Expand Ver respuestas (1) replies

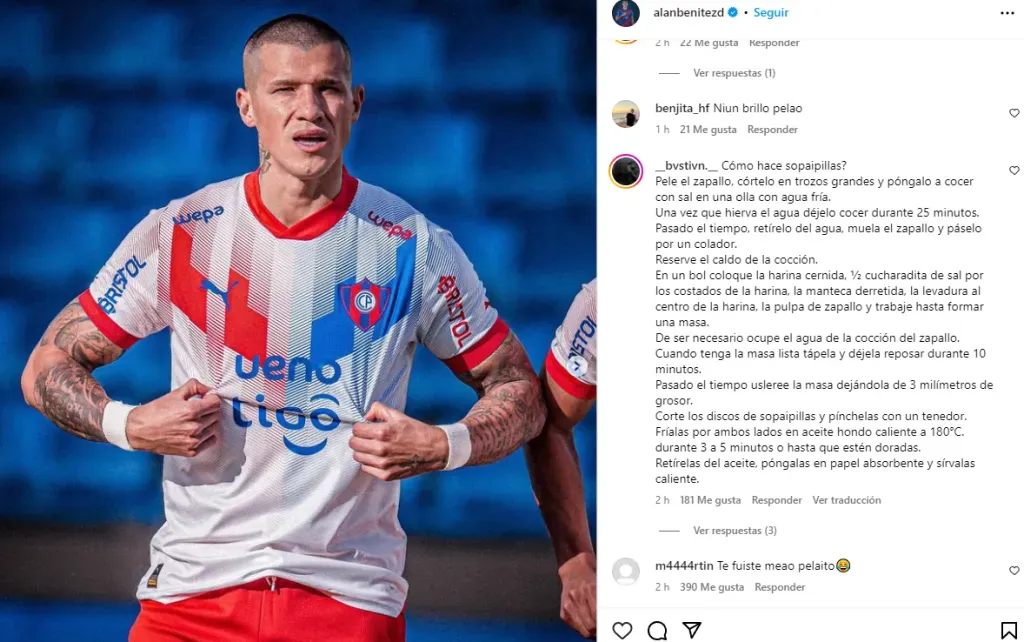[734, 73]
